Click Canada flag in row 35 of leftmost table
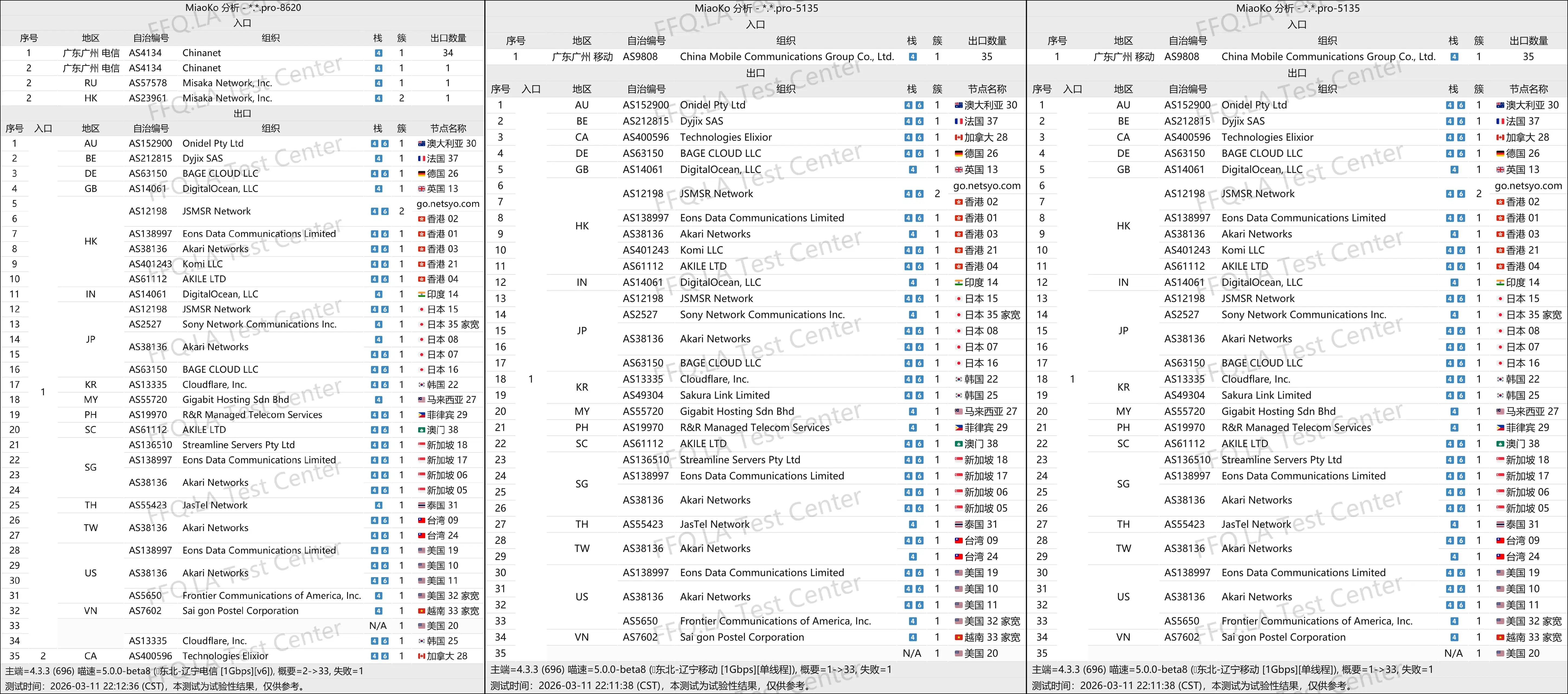The height and width of the screenshot is (694, 1568). click(x=421, y=656)
